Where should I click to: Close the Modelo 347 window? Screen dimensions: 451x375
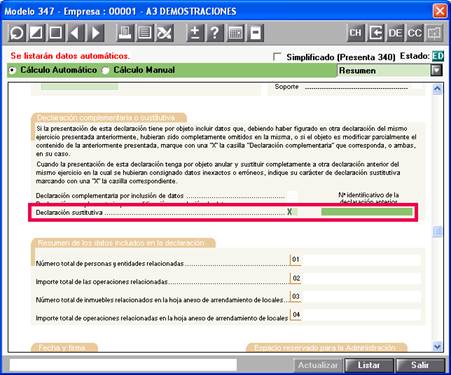pos(440,11)
